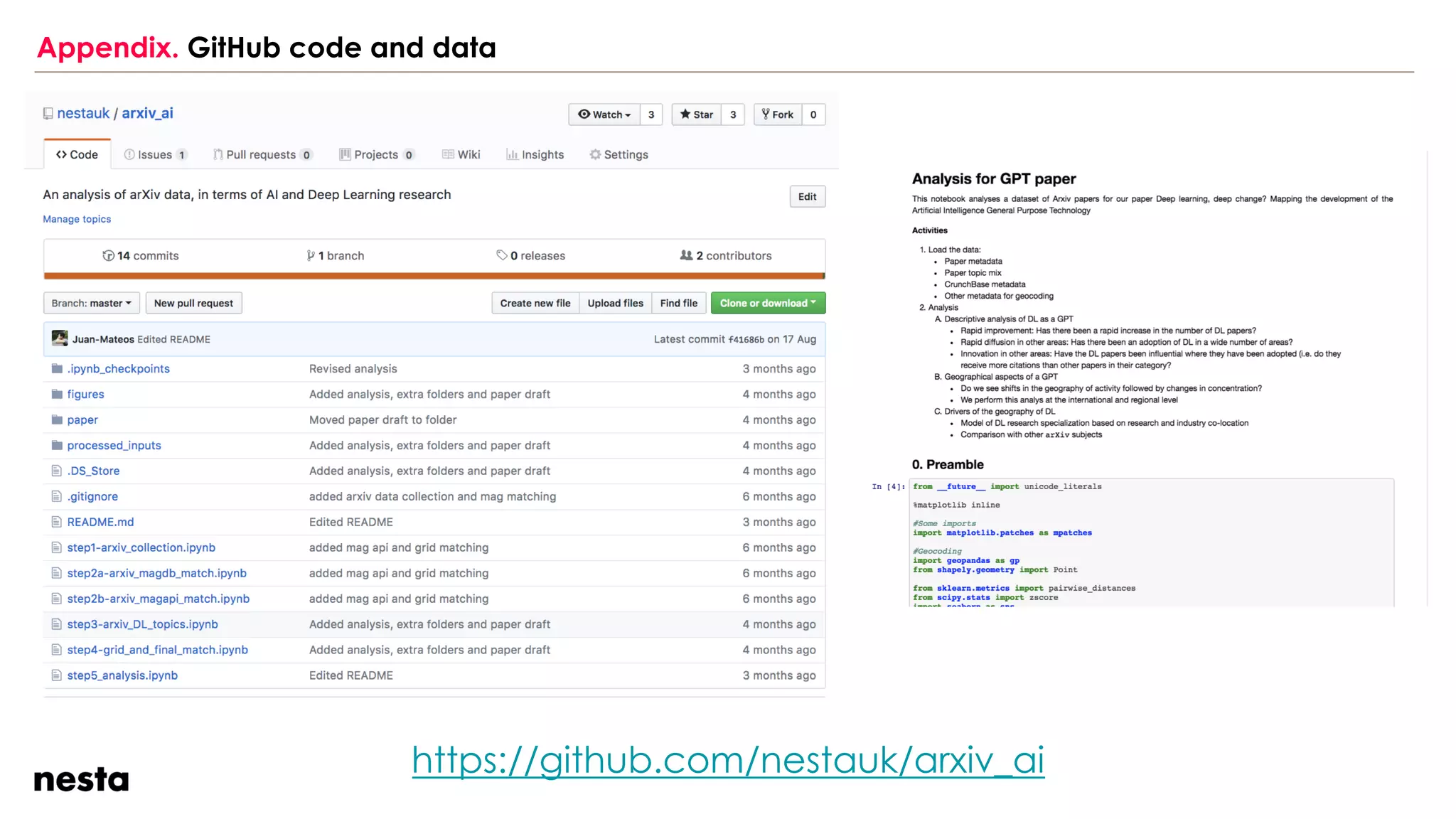
Task: Click the orange language bar
Action: coord(434,276)
